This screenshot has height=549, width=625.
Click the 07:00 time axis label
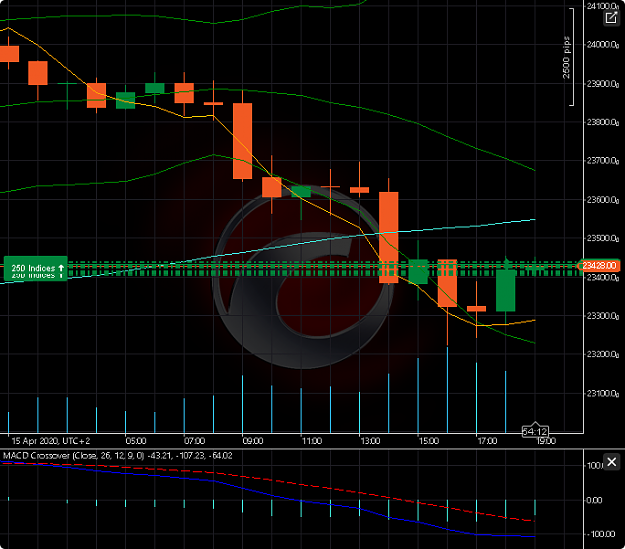point(194,441)
